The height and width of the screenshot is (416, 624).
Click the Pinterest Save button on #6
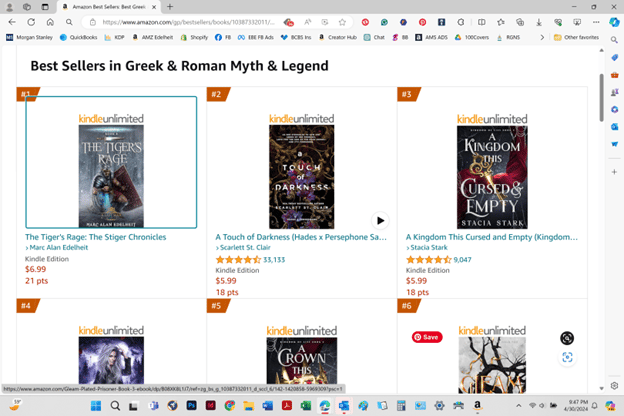point(427,337)
